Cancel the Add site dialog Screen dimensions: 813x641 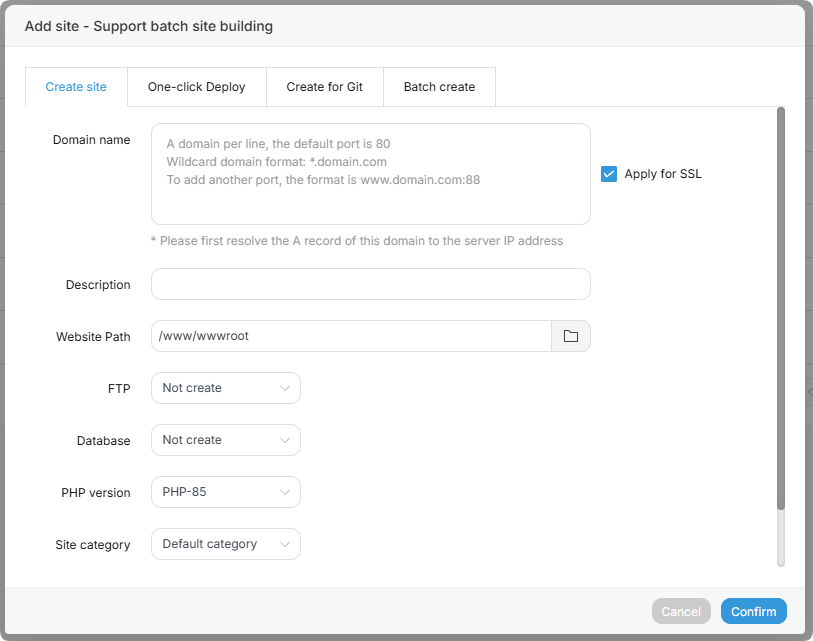(x=681, y=611)
